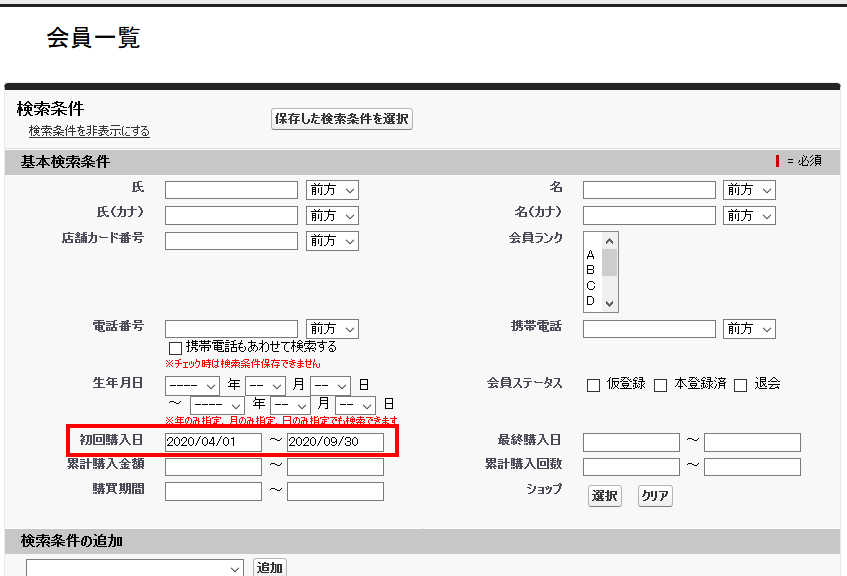The width and height of the screenshot is (847, 576).
Task: Click 検索条件を非表示にする link
Action: [89, 131]
